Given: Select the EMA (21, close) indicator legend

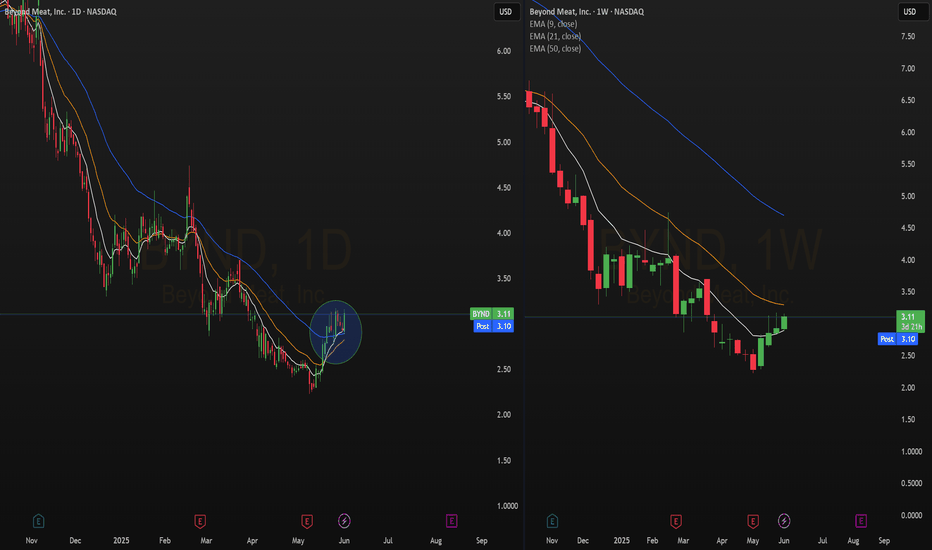Looking at the screenshot, I should coord(555,36).
